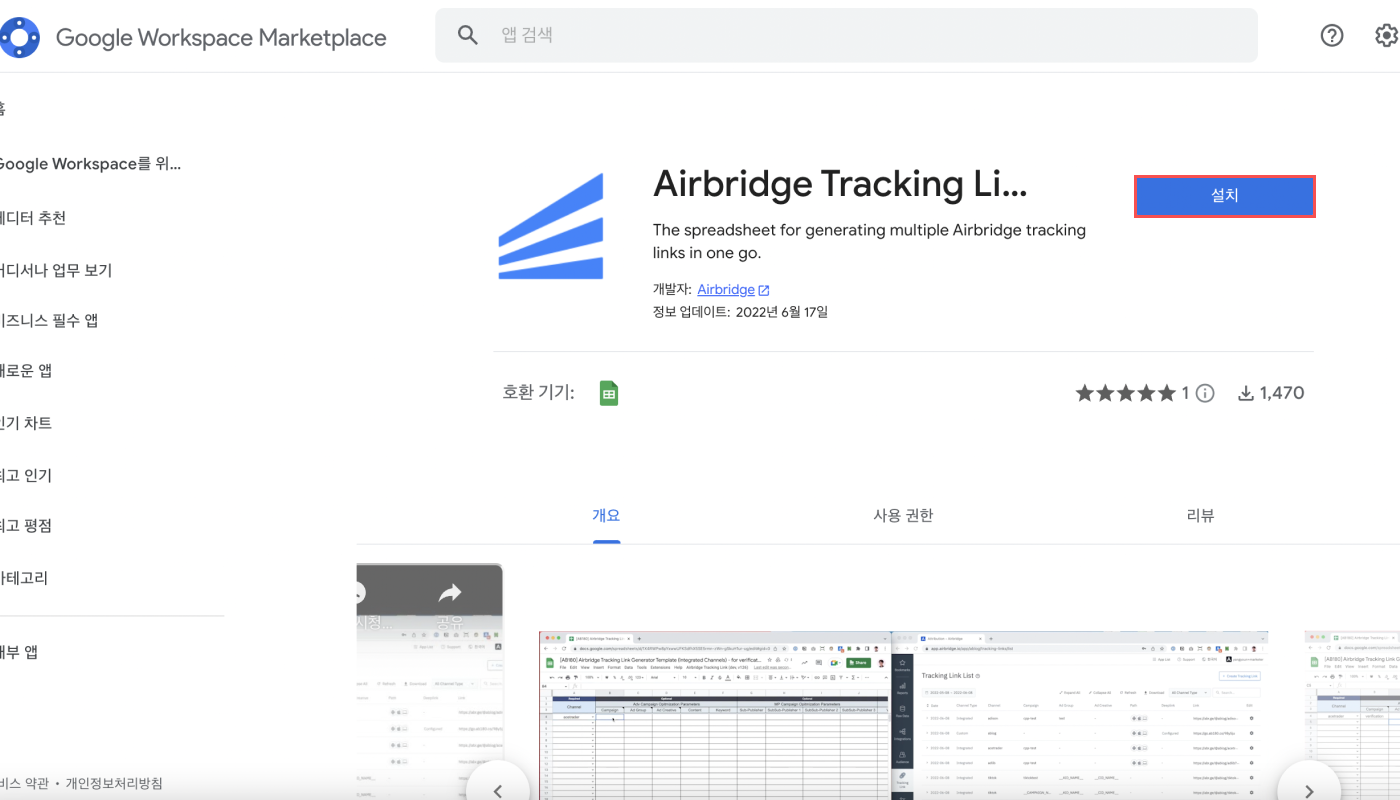Click the 1,470 download count text
This screenshot has height=800, width=1400.
click(1282, 393)
